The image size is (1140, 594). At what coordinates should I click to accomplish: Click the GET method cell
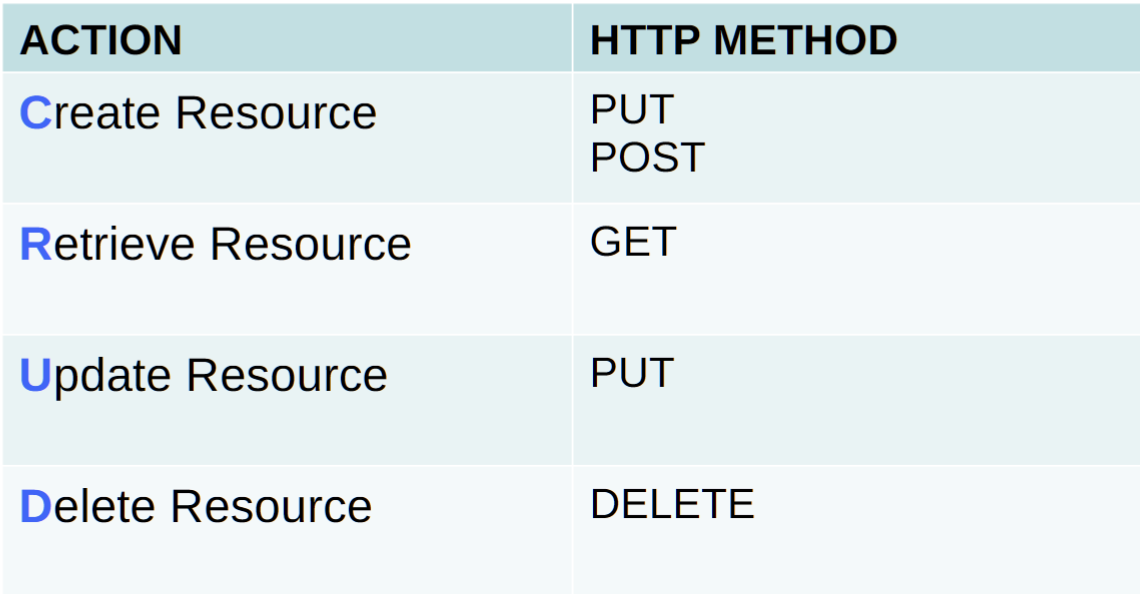coord(856,269)
